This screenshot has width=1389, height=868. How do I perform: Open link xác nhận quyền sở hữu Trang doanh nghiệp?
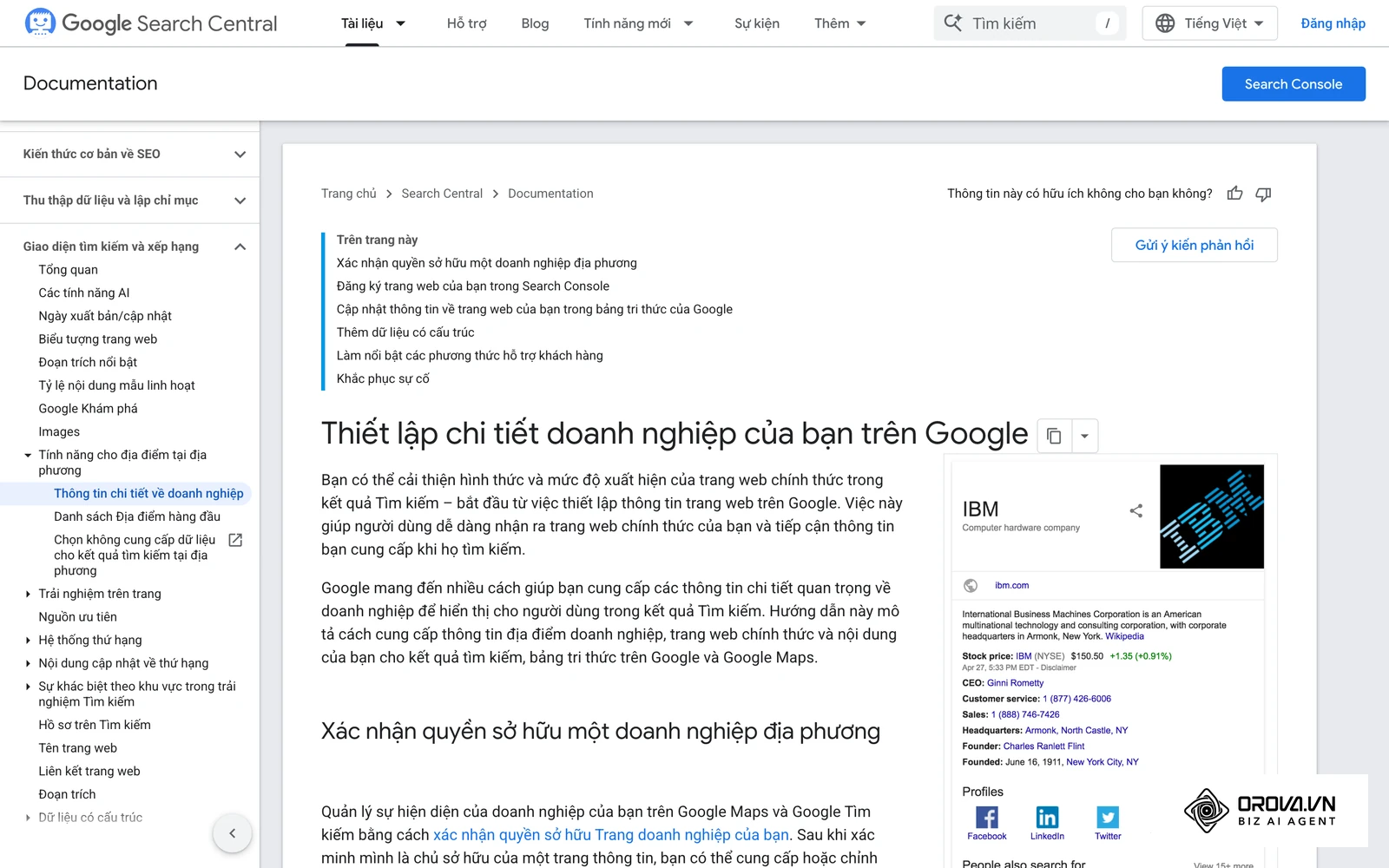[x=611, y=835]
